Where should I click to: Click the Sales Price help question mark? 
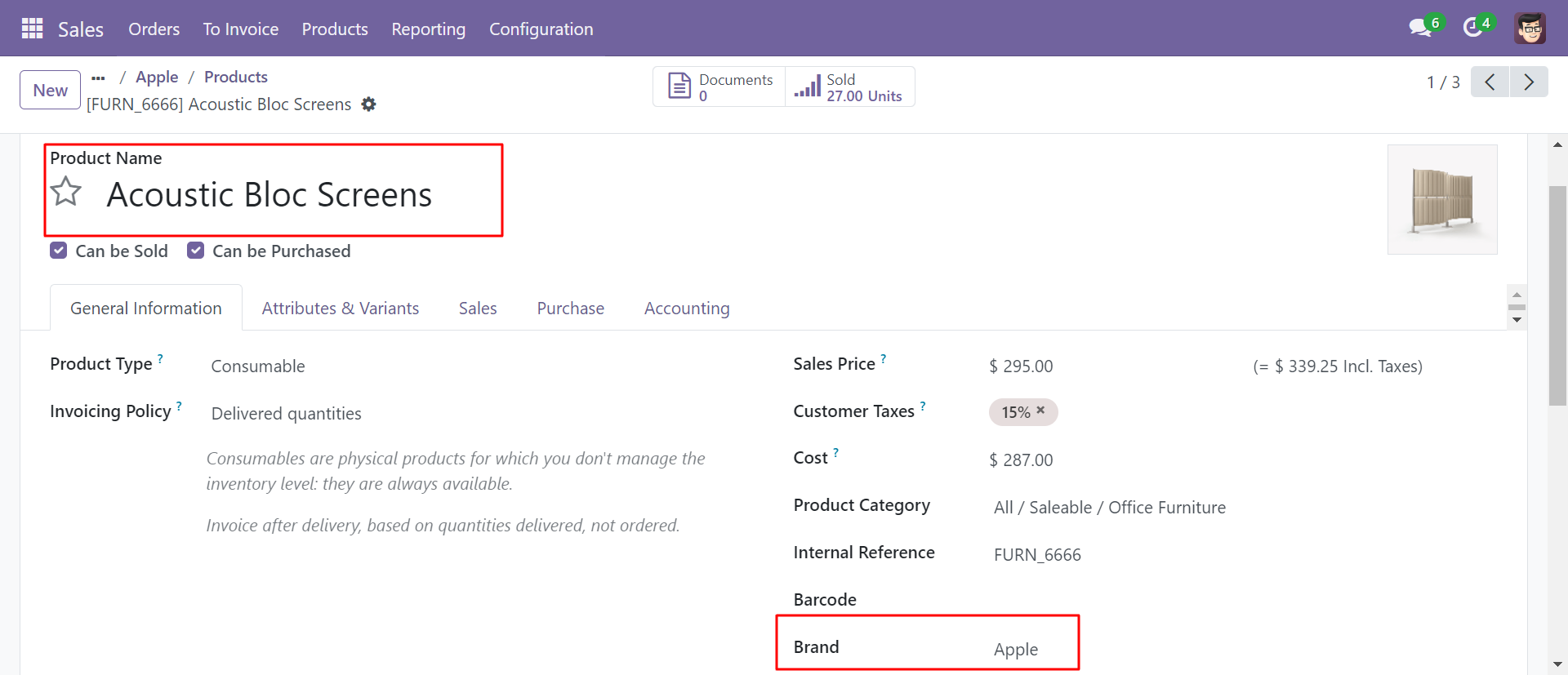tap(884, 358)
